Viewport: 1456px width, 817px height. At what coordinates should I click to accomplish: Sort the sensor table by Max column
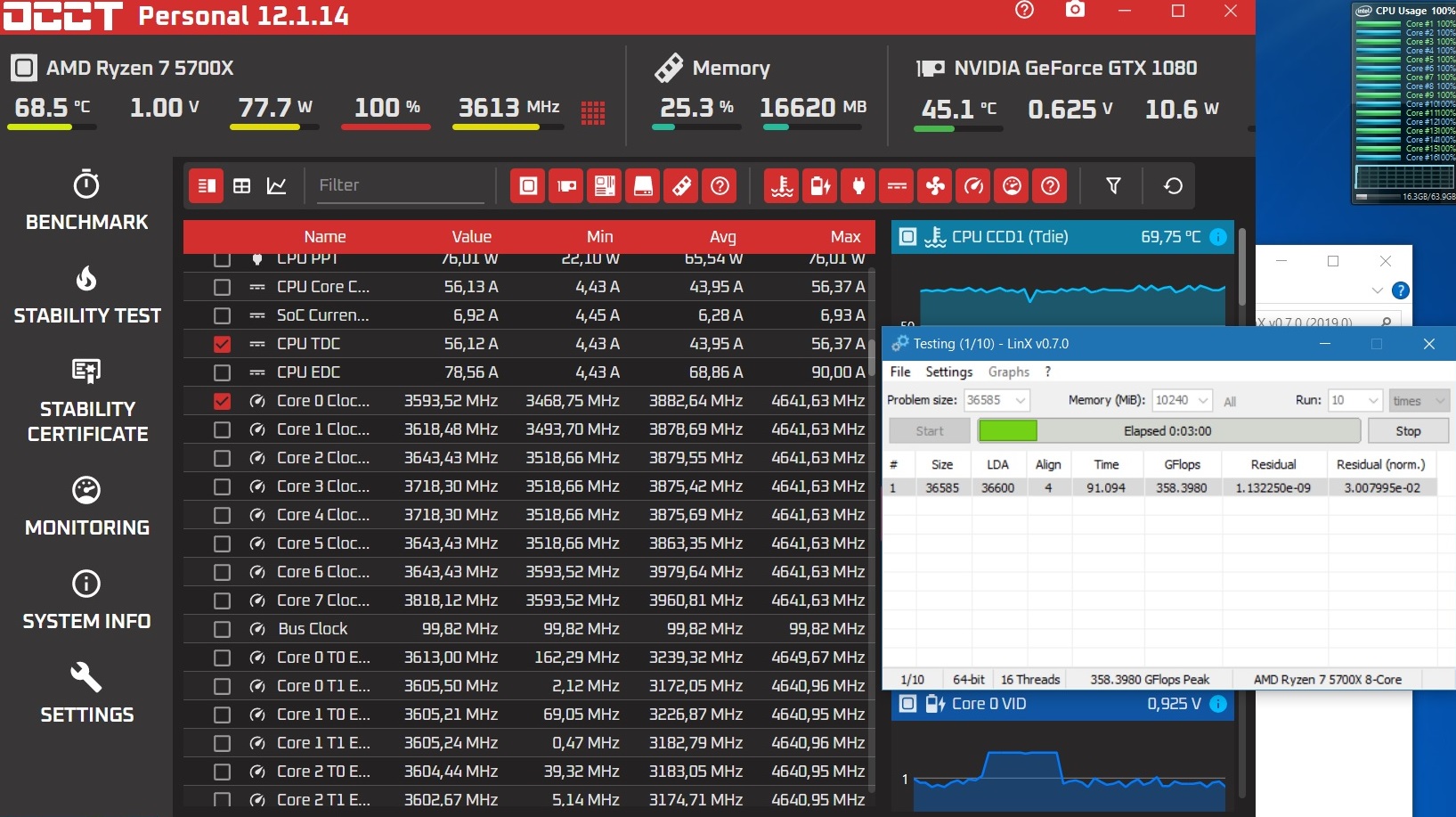(x=845, y=237)
